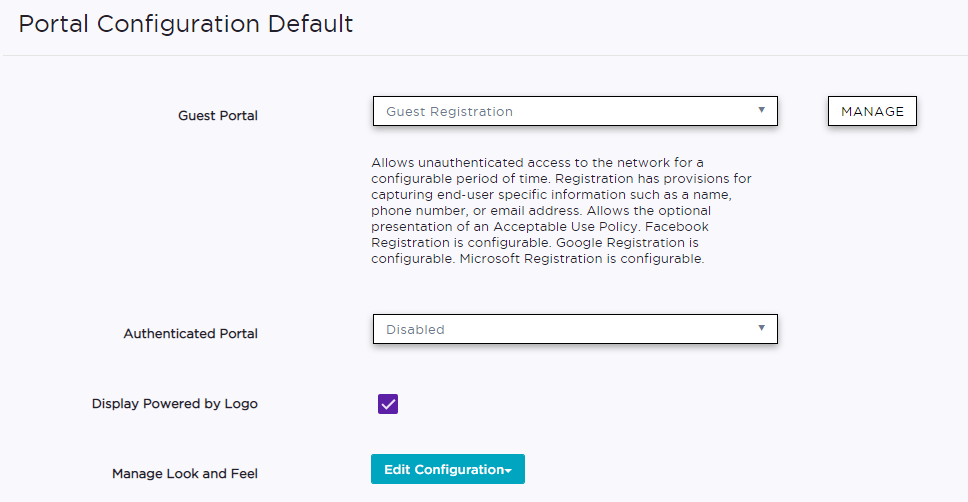The height and width of the screenshot is (502, 968).
Task: Uncheck the Display Powered by Logo checkbox
Action: (x=388, y=404)
